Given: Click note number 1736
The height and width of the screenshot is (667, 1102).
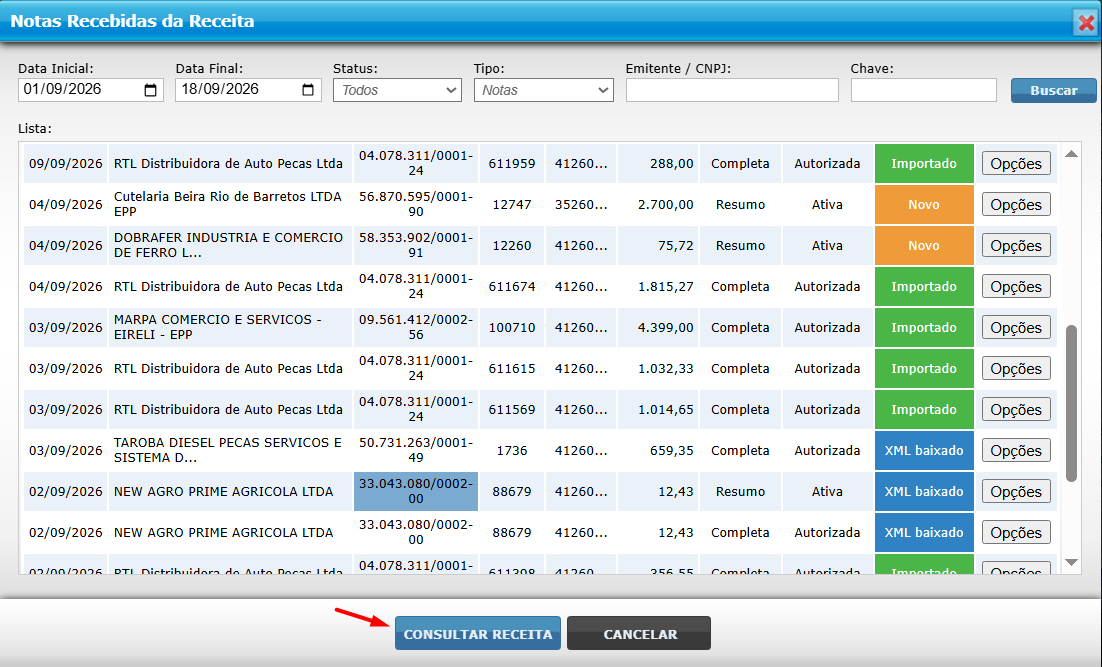Looking at the screenshot, I should [x=512, y=451].
